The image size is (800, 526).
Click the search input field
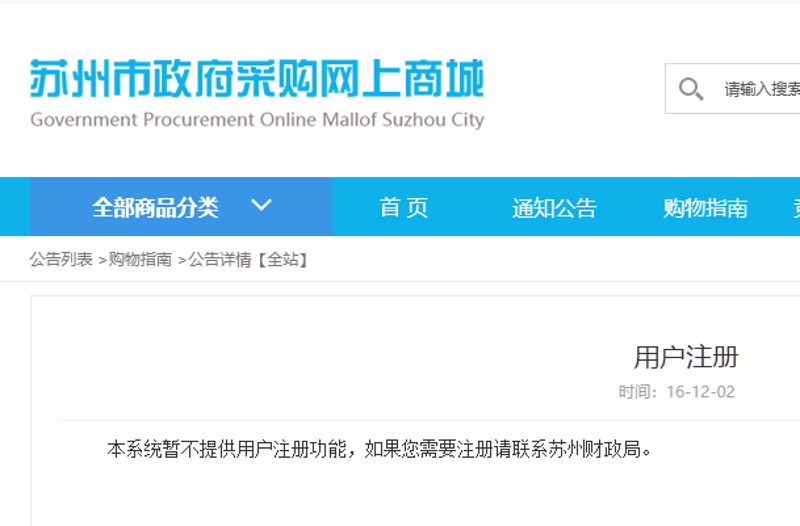[x=733, y=89]
